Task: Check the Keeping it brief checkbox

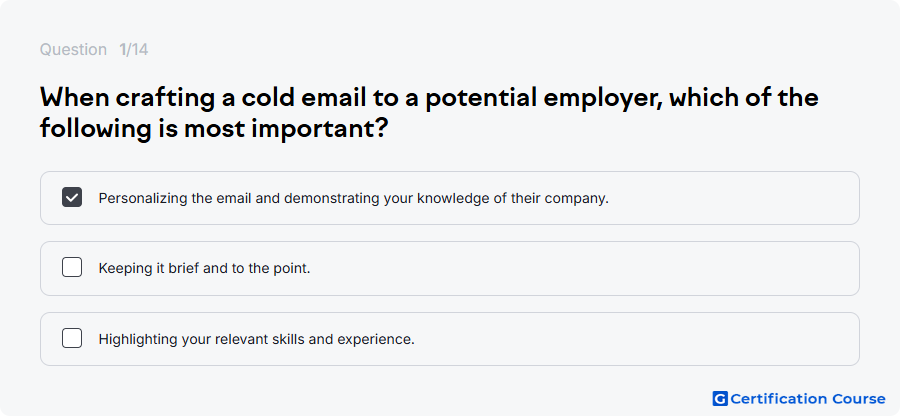Action: tap(72, 267)
